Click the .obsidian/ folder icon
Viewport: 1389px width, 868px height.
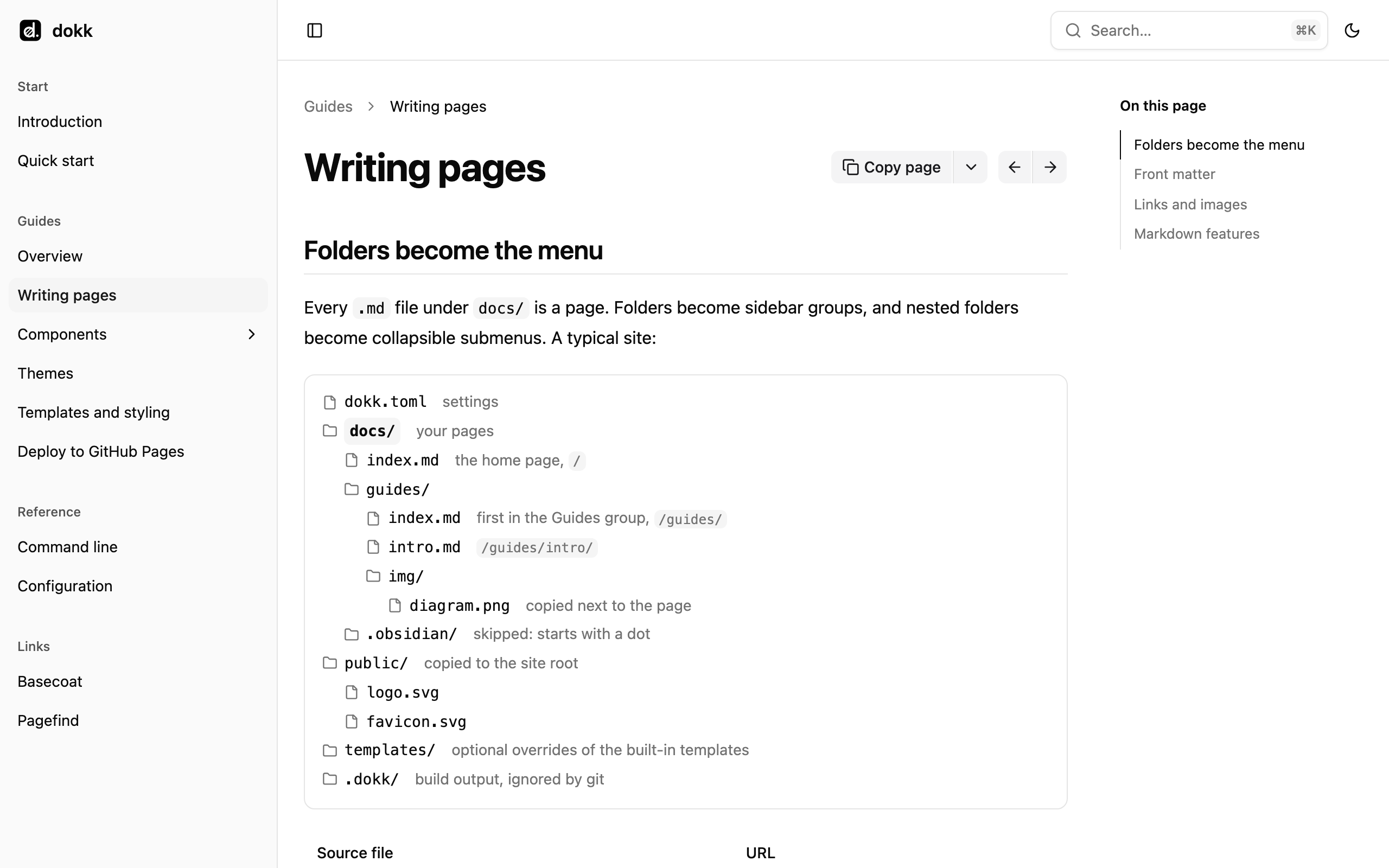[x=351, y=634]
